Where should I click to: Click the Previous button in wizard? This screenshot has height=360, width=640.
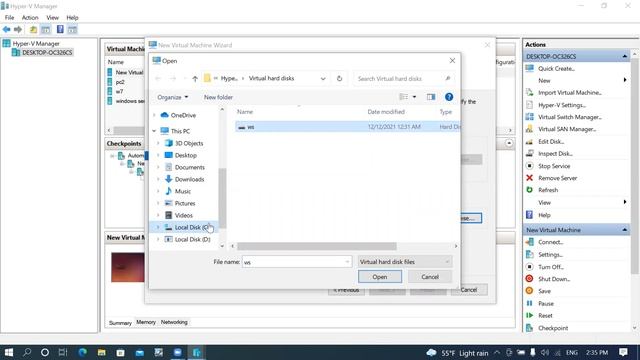click(x=346, y=290)
